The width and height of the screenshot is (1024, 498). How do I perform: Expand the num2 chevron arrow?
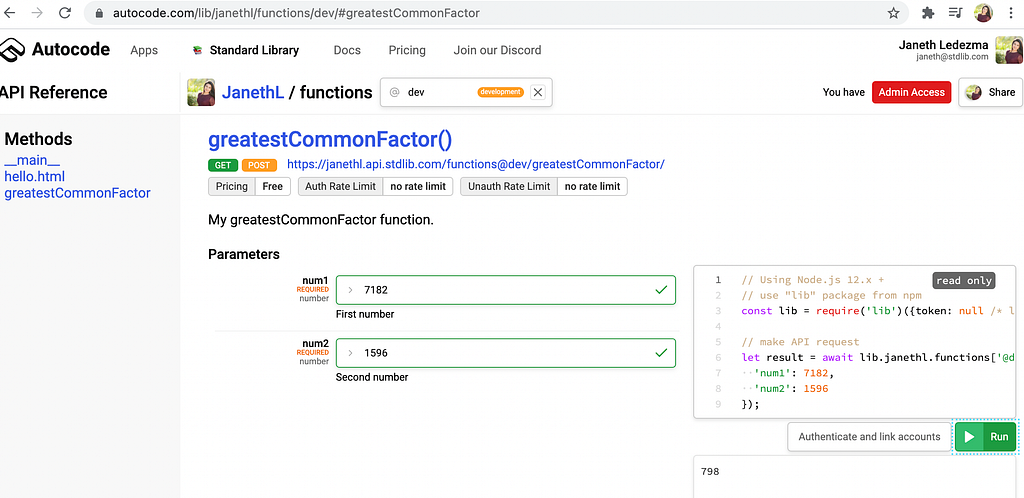[x=351, y=352]
